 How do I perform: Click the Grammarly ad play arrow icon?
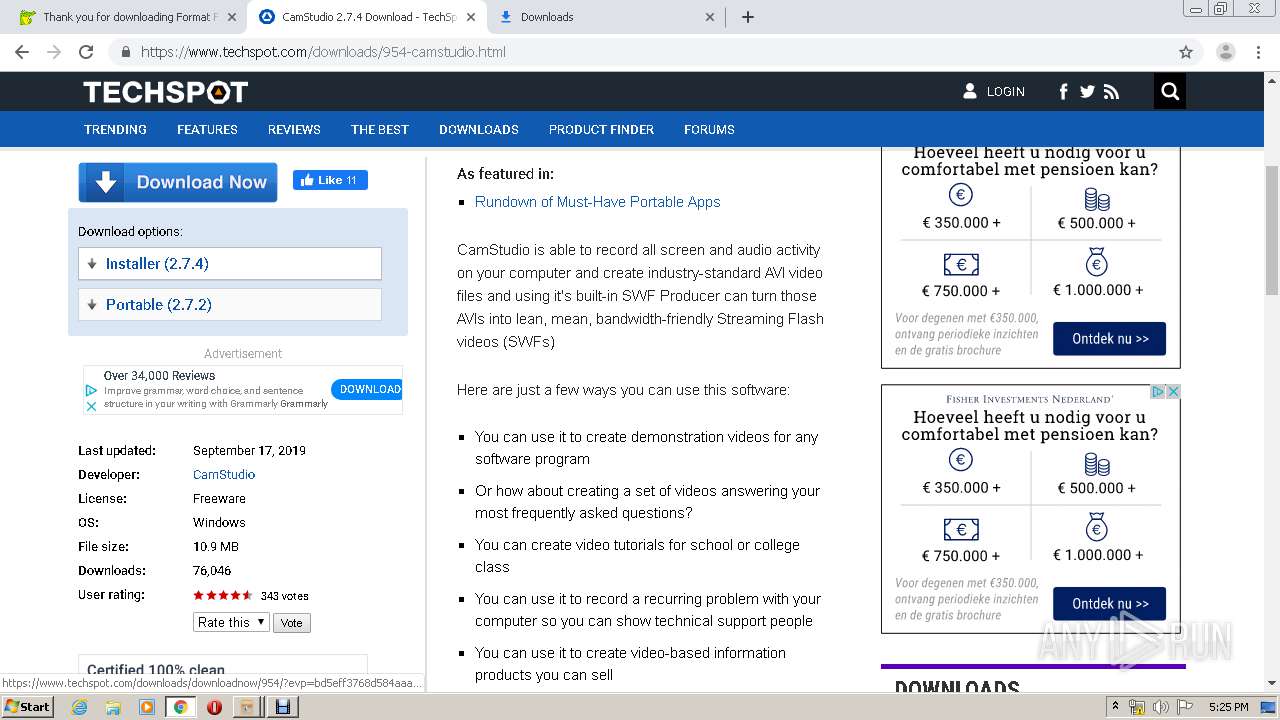pos(91,391)
